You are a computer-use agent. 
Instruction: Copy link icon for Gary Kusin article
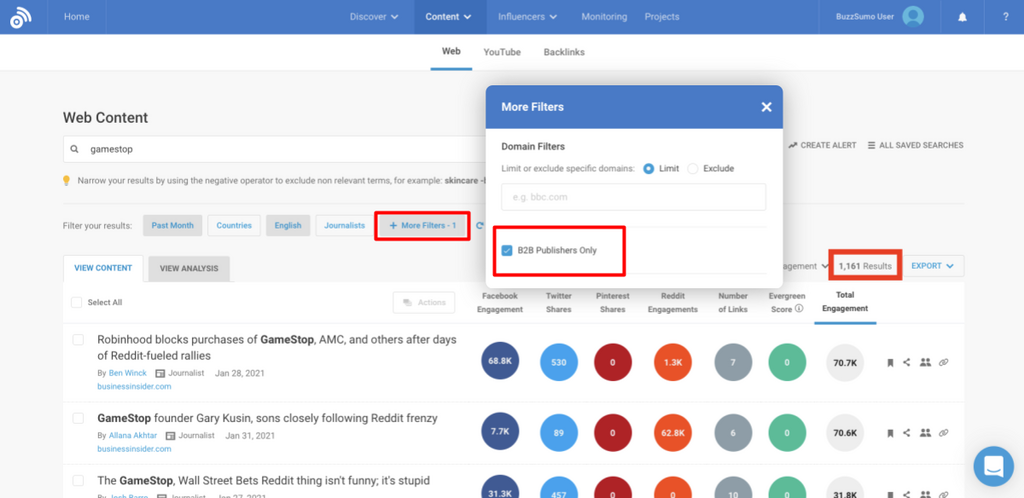943,433
